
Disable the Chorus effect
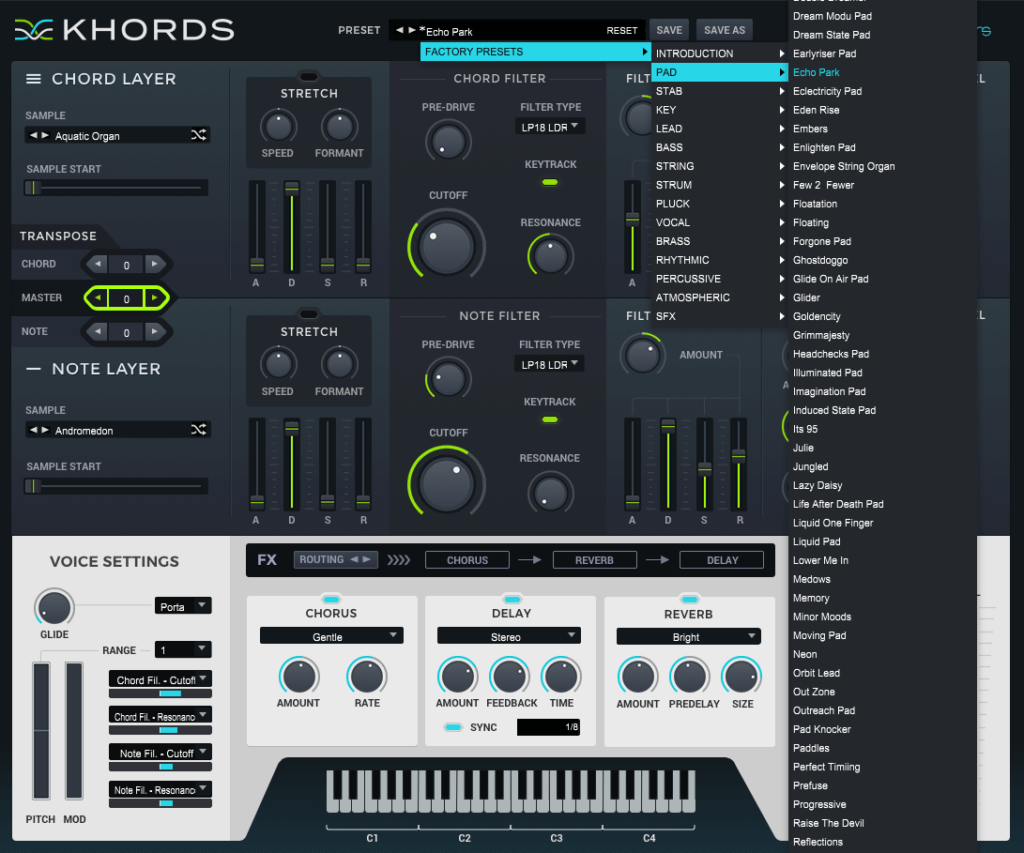tap(331, 599)
